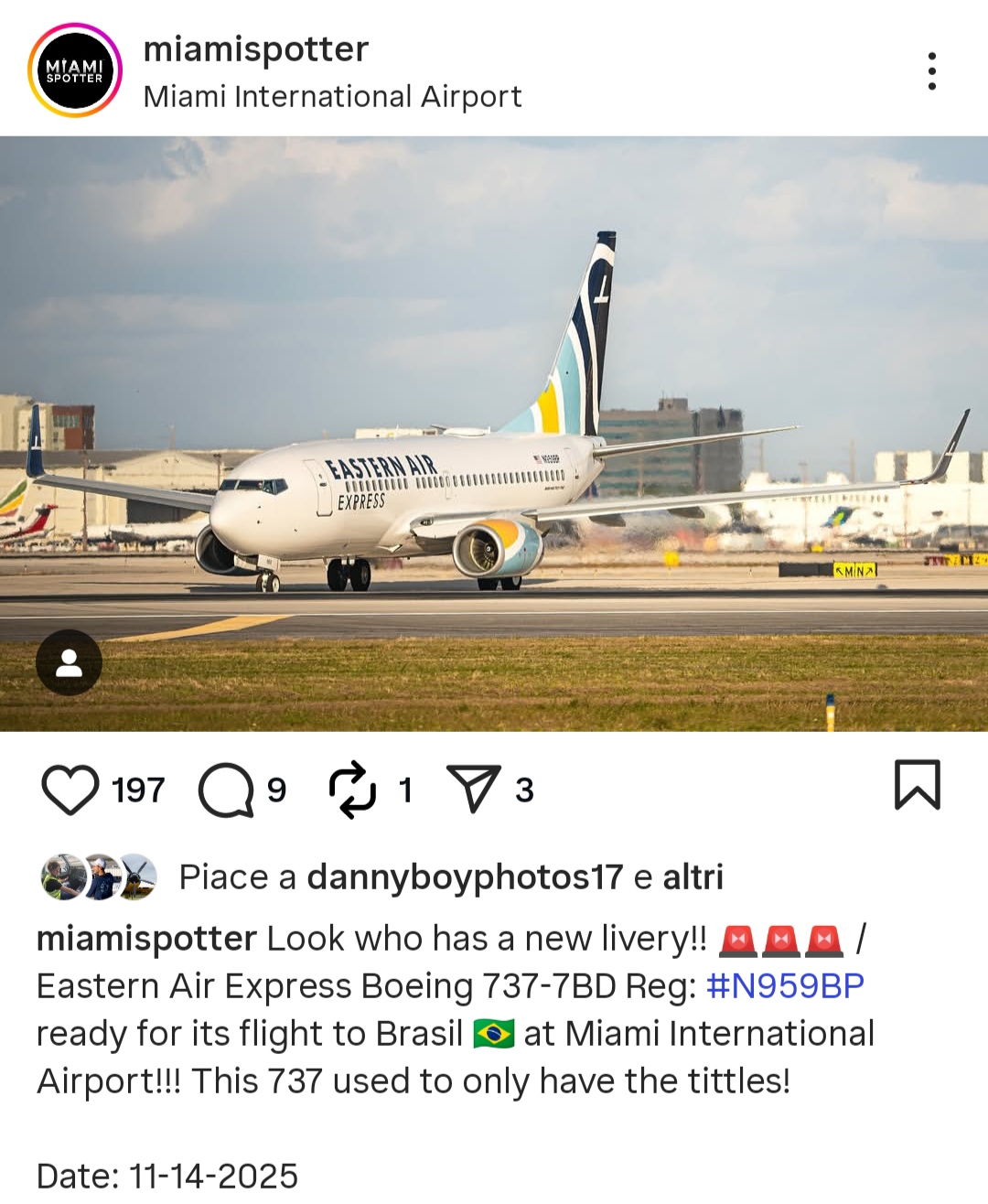Tap the liker avatars cluster
988x1204 pixels.
[x=99, y=876]
